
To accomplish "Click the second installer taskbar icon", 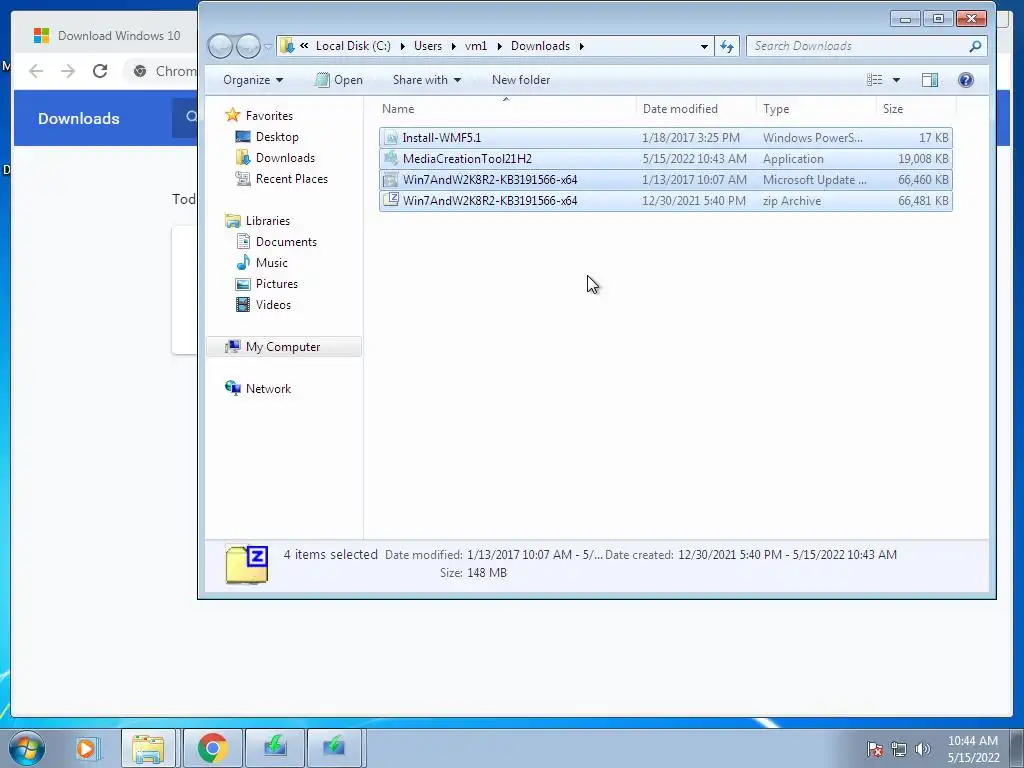I will tap(334, 748).
